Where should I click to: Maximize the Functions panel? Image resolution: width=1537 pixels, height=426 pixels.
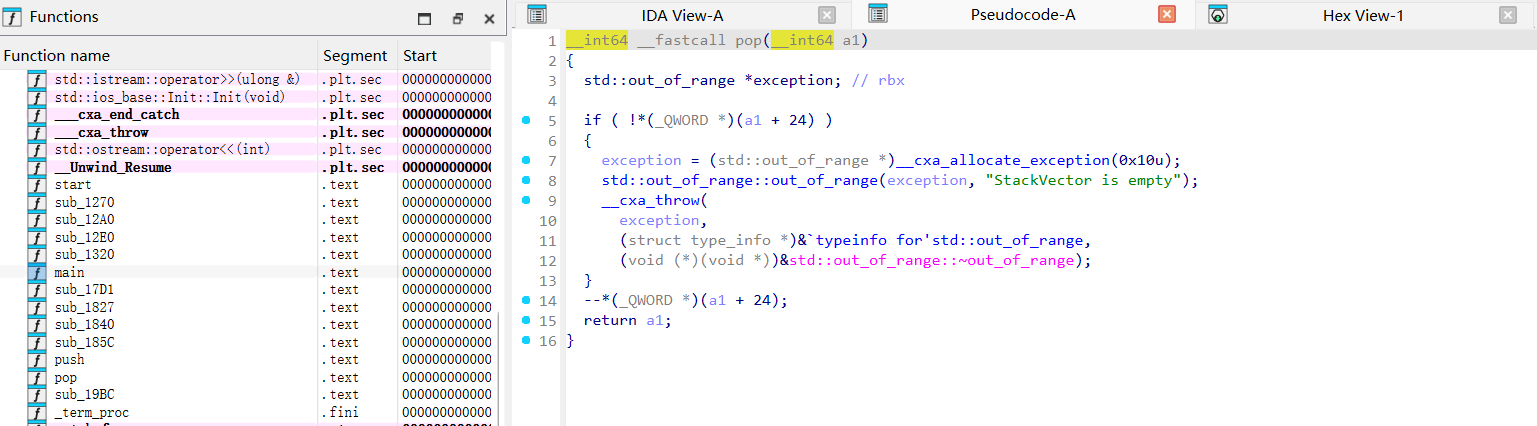click(424, 18)
